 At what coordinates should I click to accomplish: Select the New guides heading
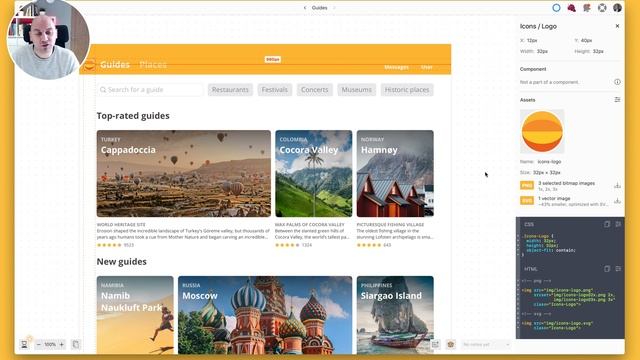tap(122, 262)
